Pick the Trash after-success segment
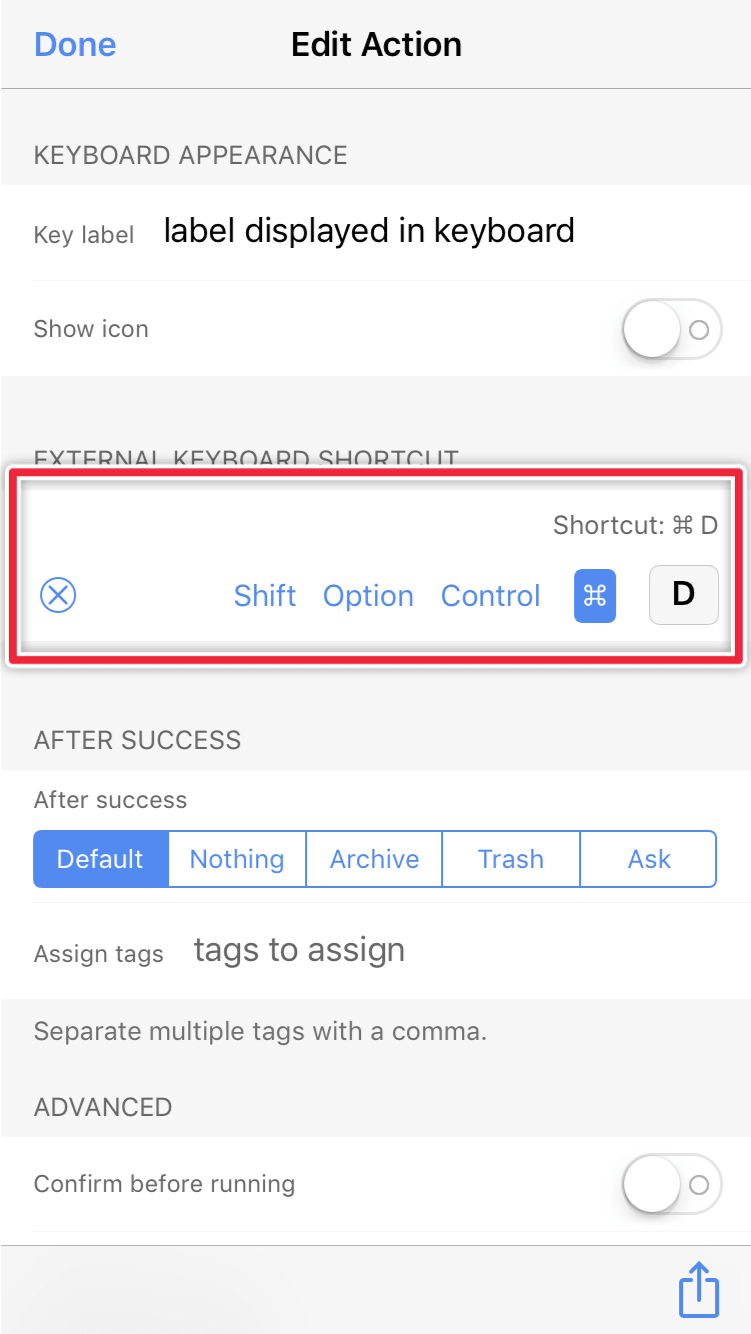This screenshot has height=1334, width=751. click(x=511, y=859)
